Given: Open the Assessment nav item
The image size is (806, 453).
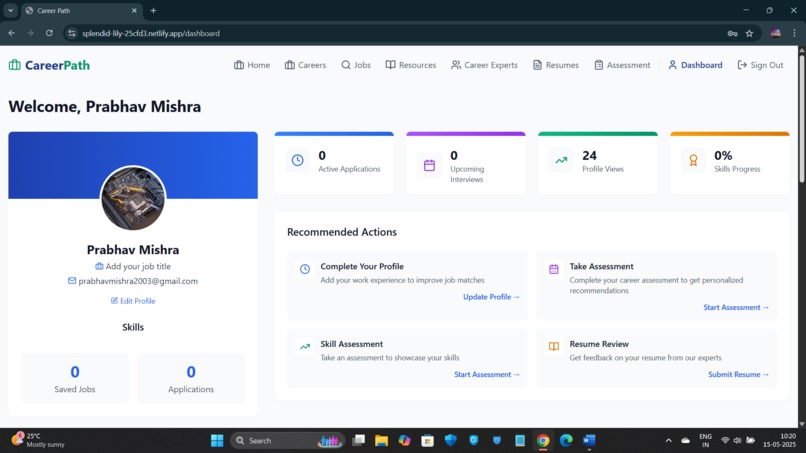Looking at the screenshot, I should pos(622,65).
